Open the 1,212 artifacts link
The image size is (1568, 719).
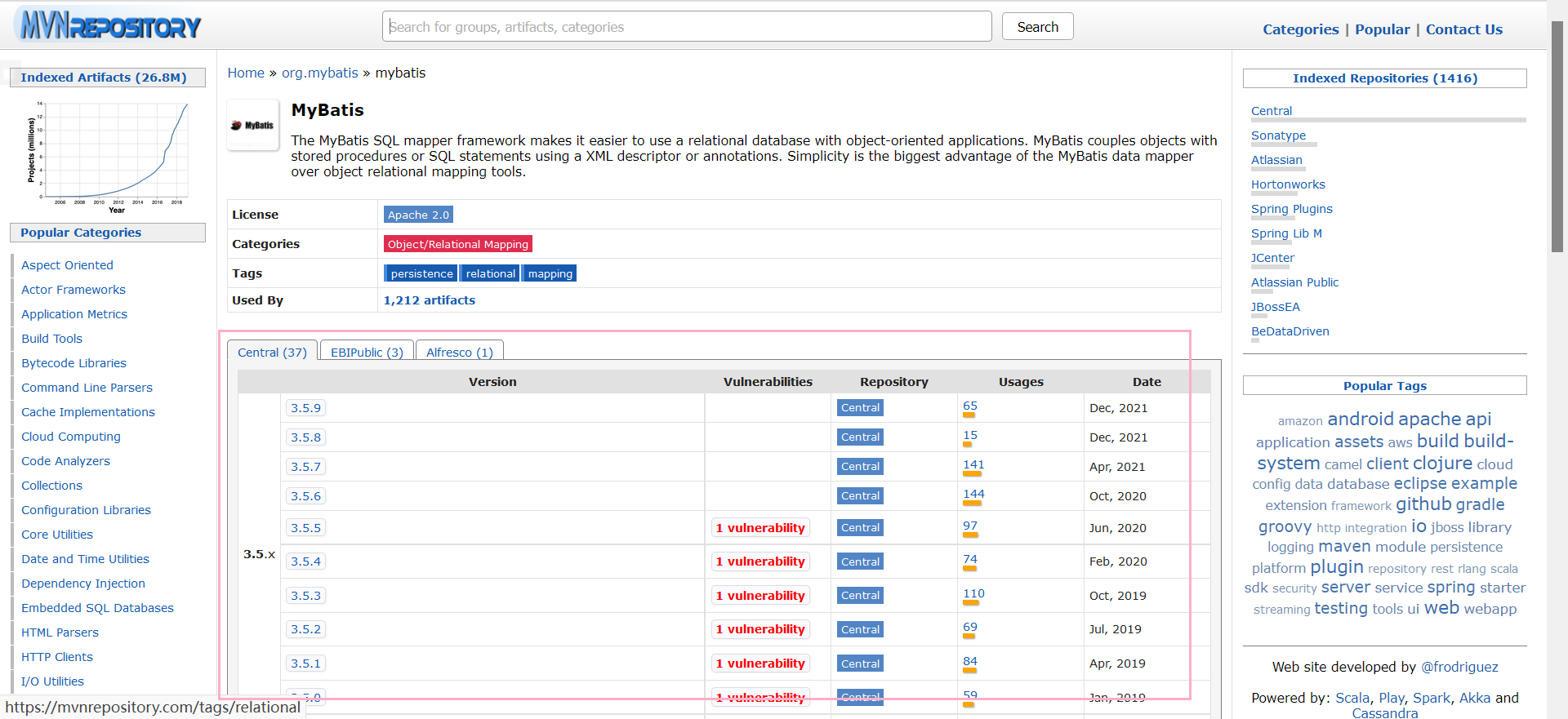[x=430, y=300]
